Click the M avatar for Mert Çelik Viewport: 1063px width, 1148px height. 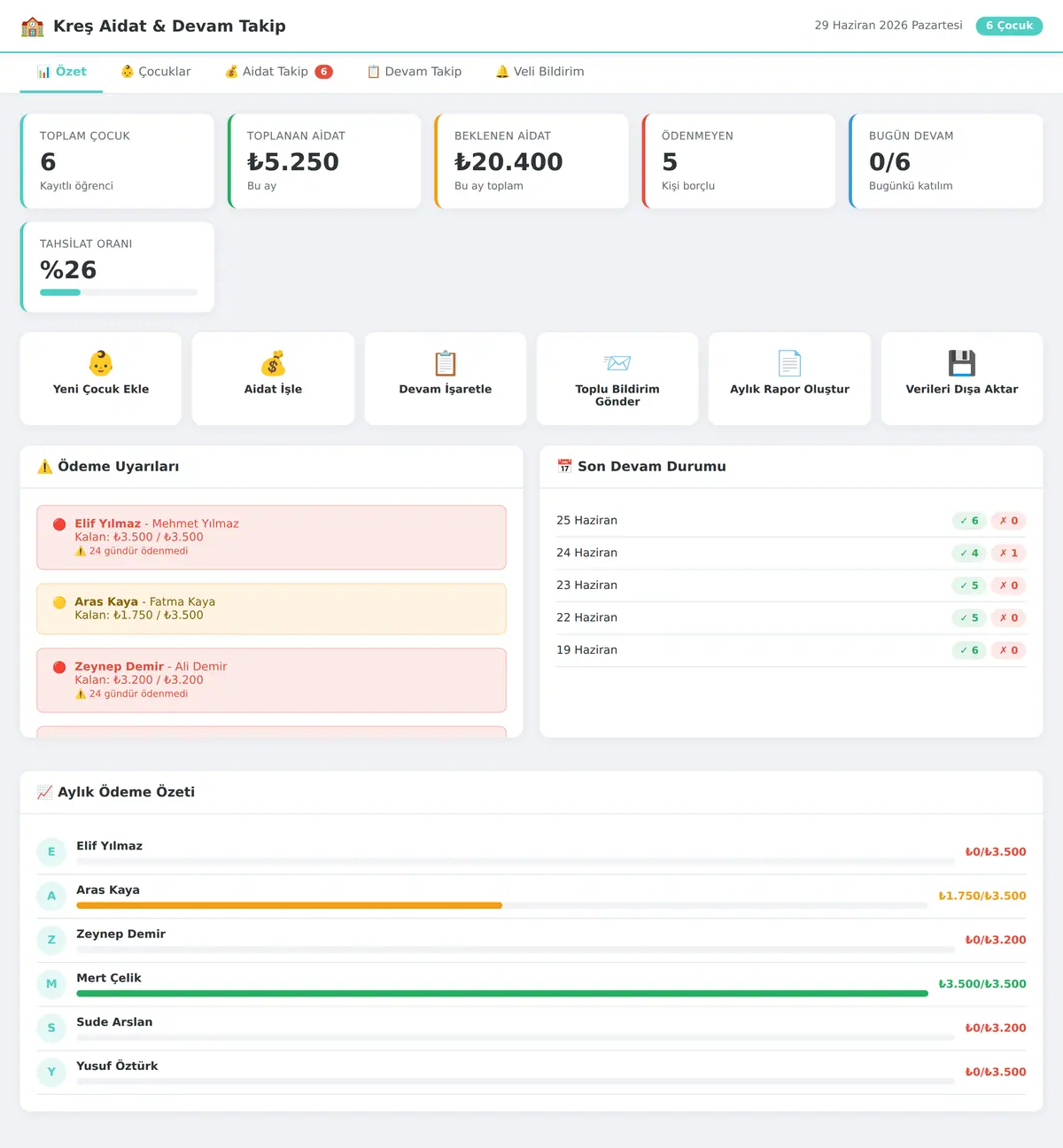tap(51, 984)
